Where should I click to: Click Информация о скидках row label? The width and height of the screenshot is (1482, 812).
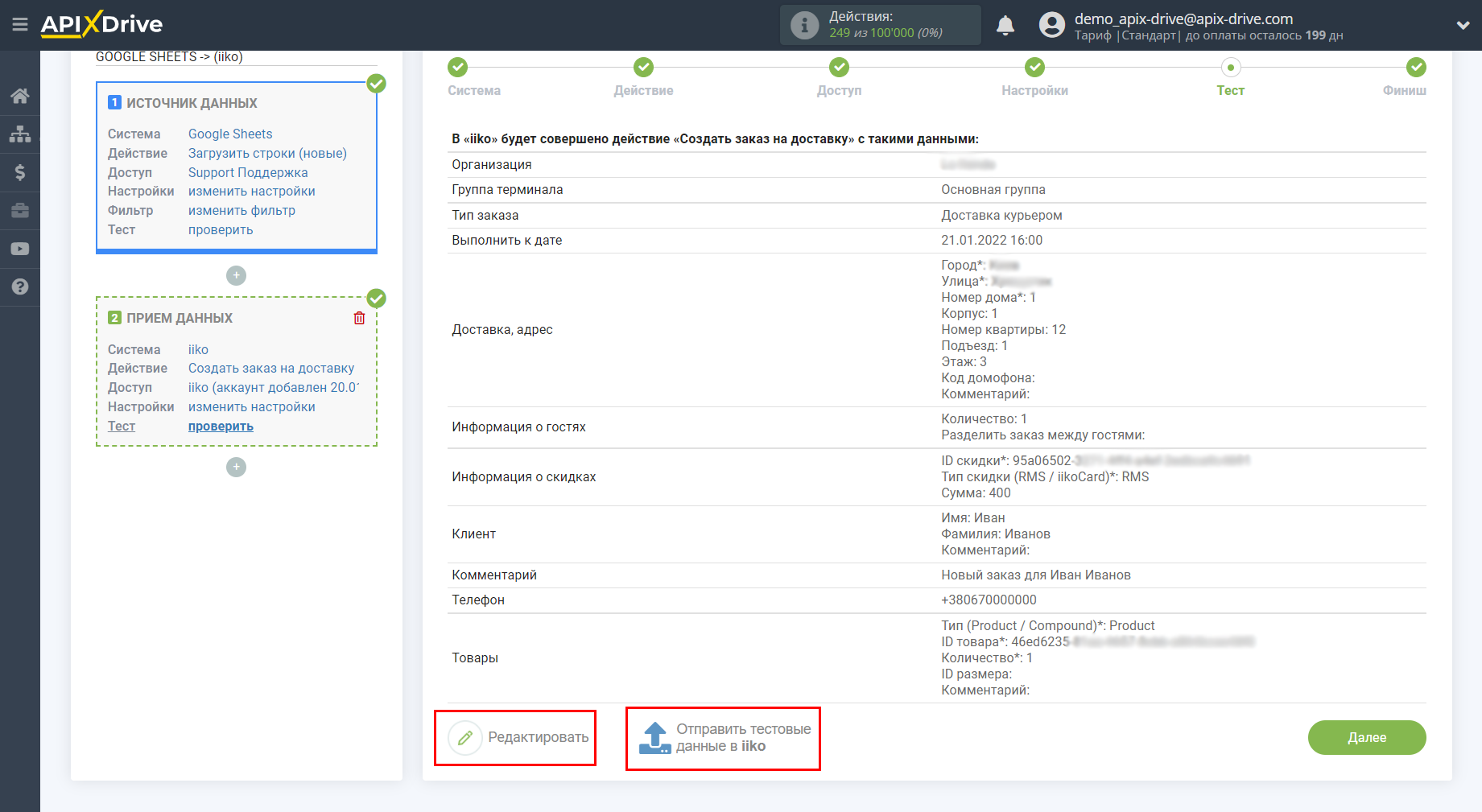click(x=524, y=477)
